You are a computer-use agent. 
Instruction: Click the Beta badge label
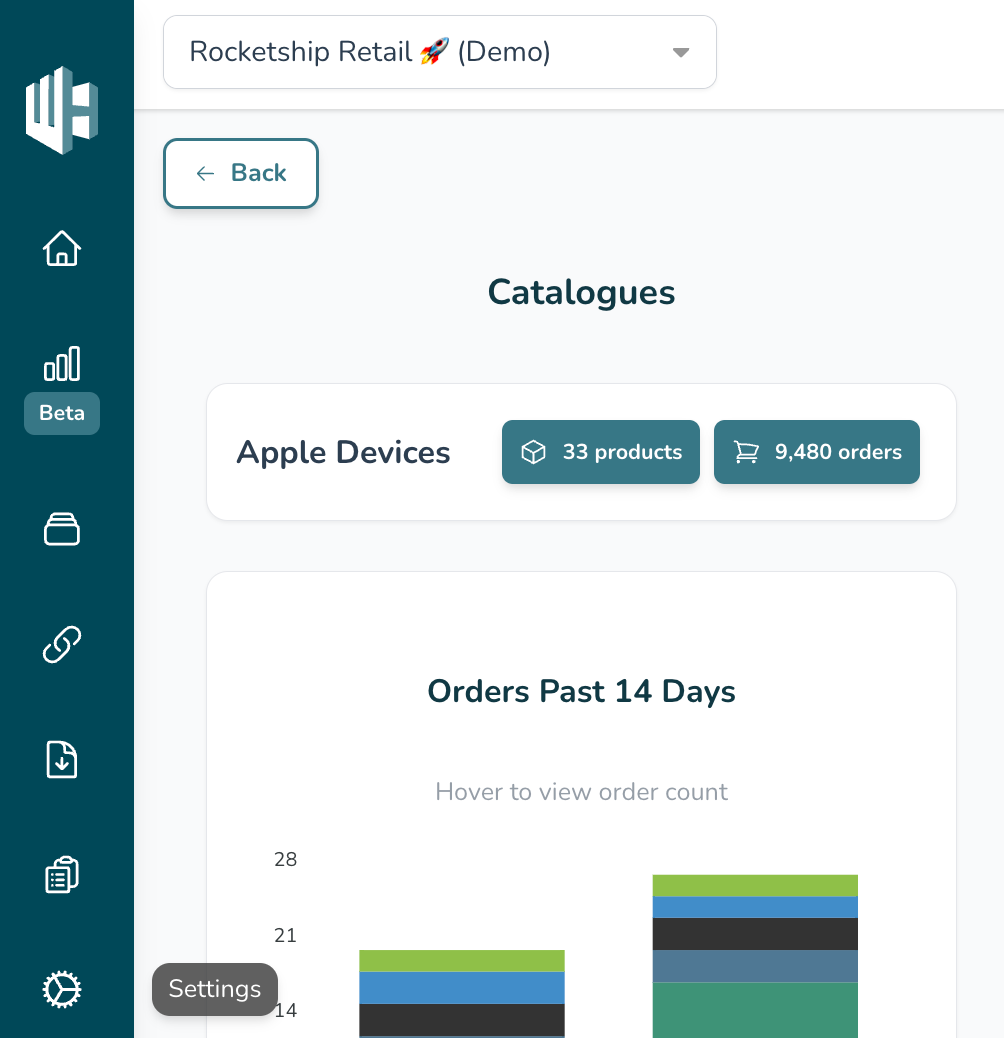point(62,413)
